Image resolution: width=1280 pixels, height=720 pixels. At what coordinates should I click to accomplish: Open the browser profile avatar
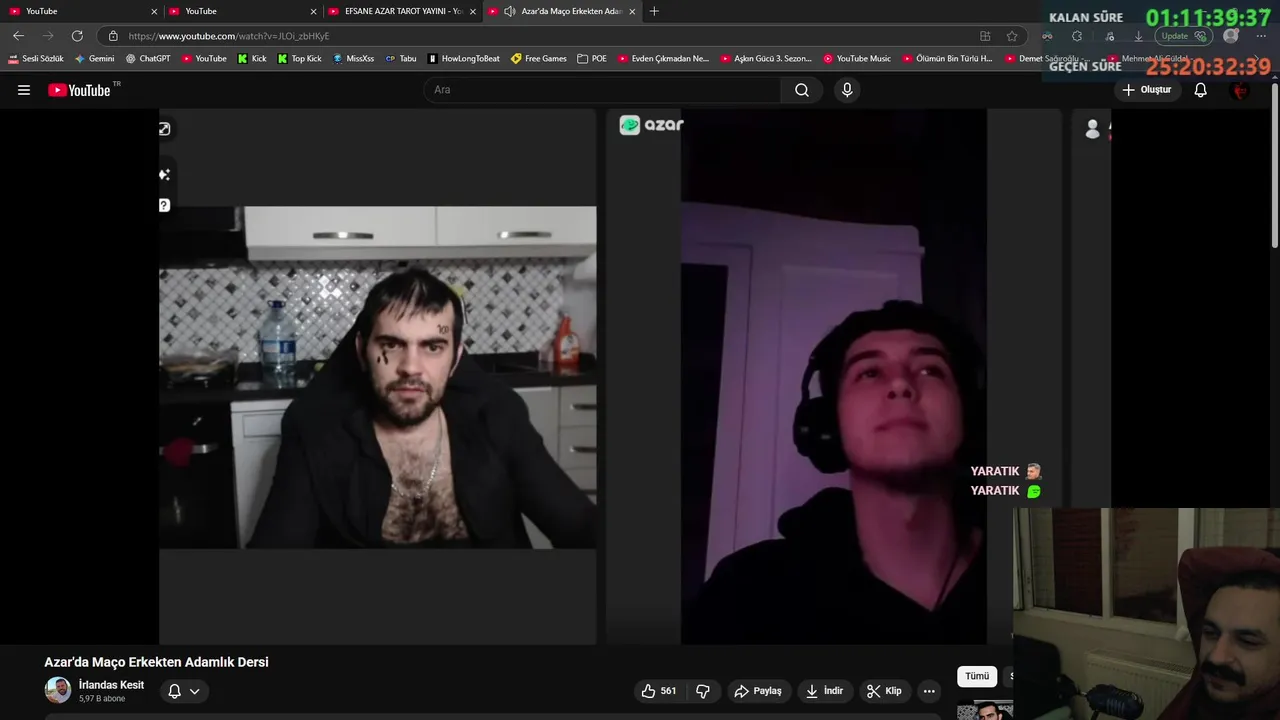(1231, 36)
